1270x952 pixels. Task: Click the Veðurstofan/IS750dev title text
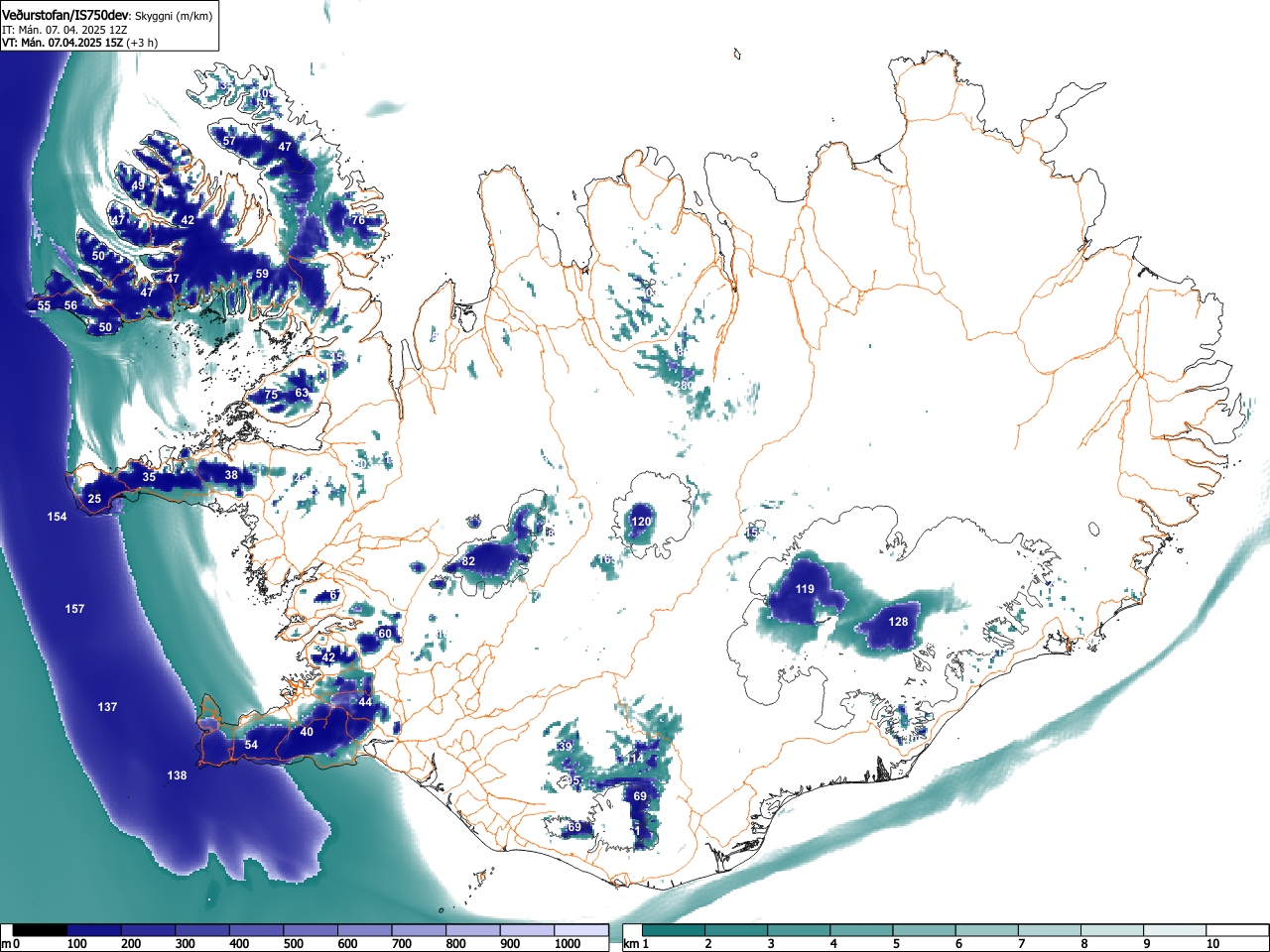[x=64, y=16]
